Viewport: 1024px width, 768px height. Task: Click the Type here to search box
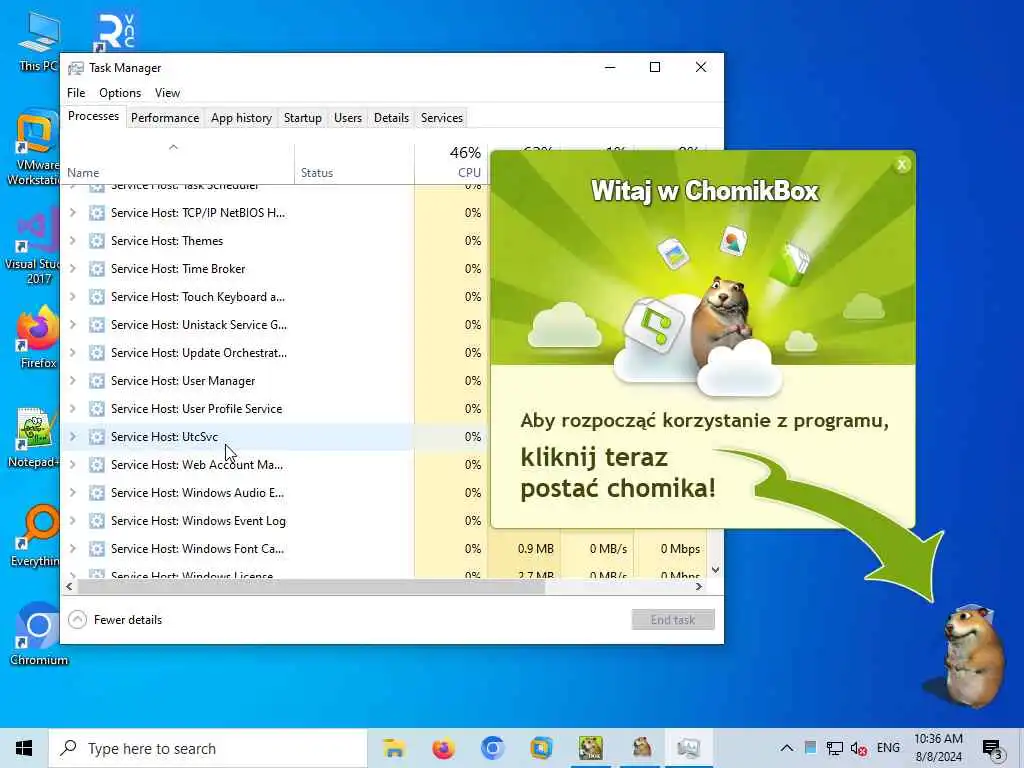(x=208, y=748)
